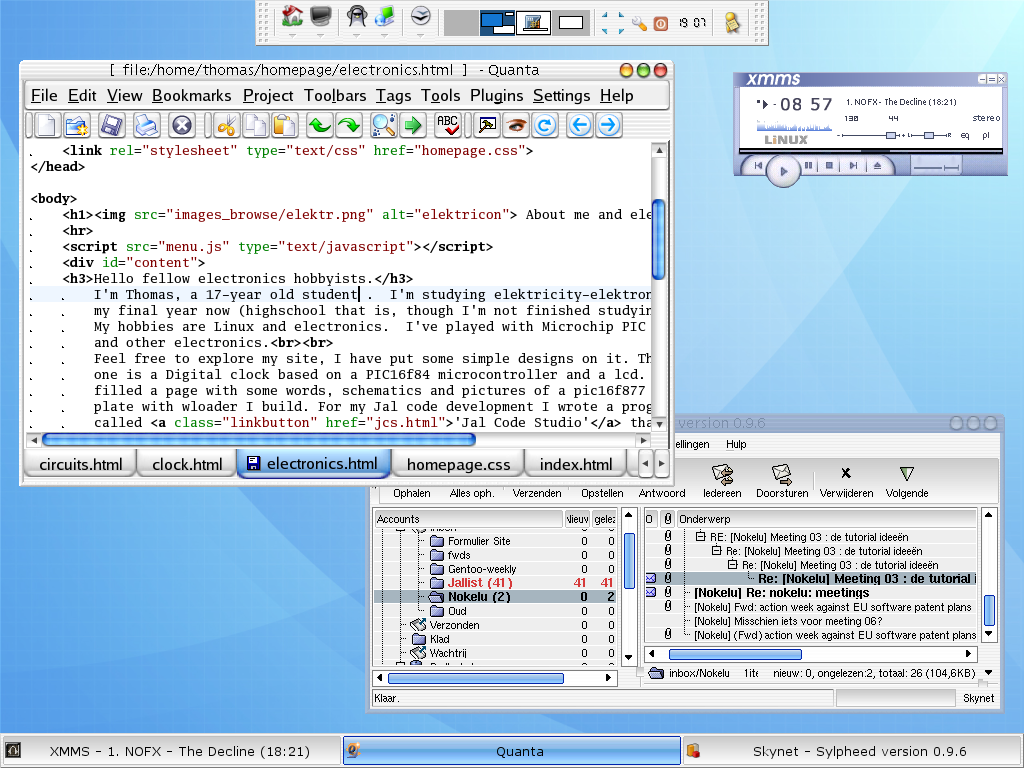Open the Plugins menu in Quanta
Image resolution: width=1024 pixels, height=768 pixels.
tap(496, 96)
